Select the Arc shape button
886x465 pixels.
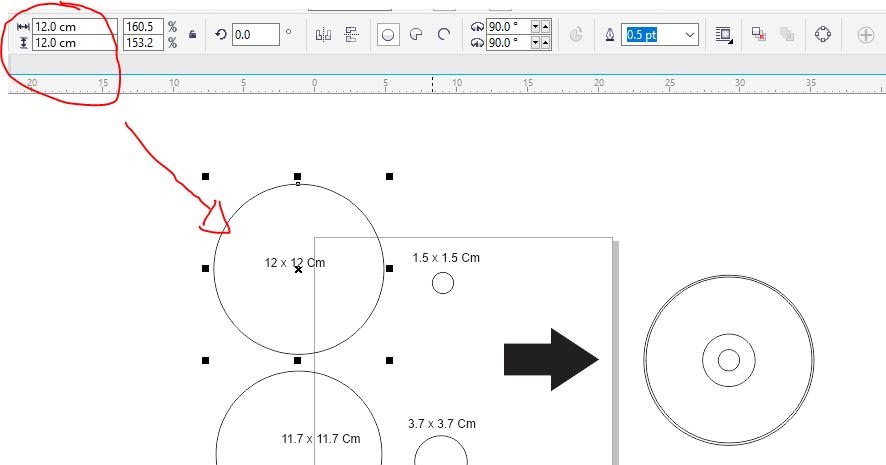[444, 35]
